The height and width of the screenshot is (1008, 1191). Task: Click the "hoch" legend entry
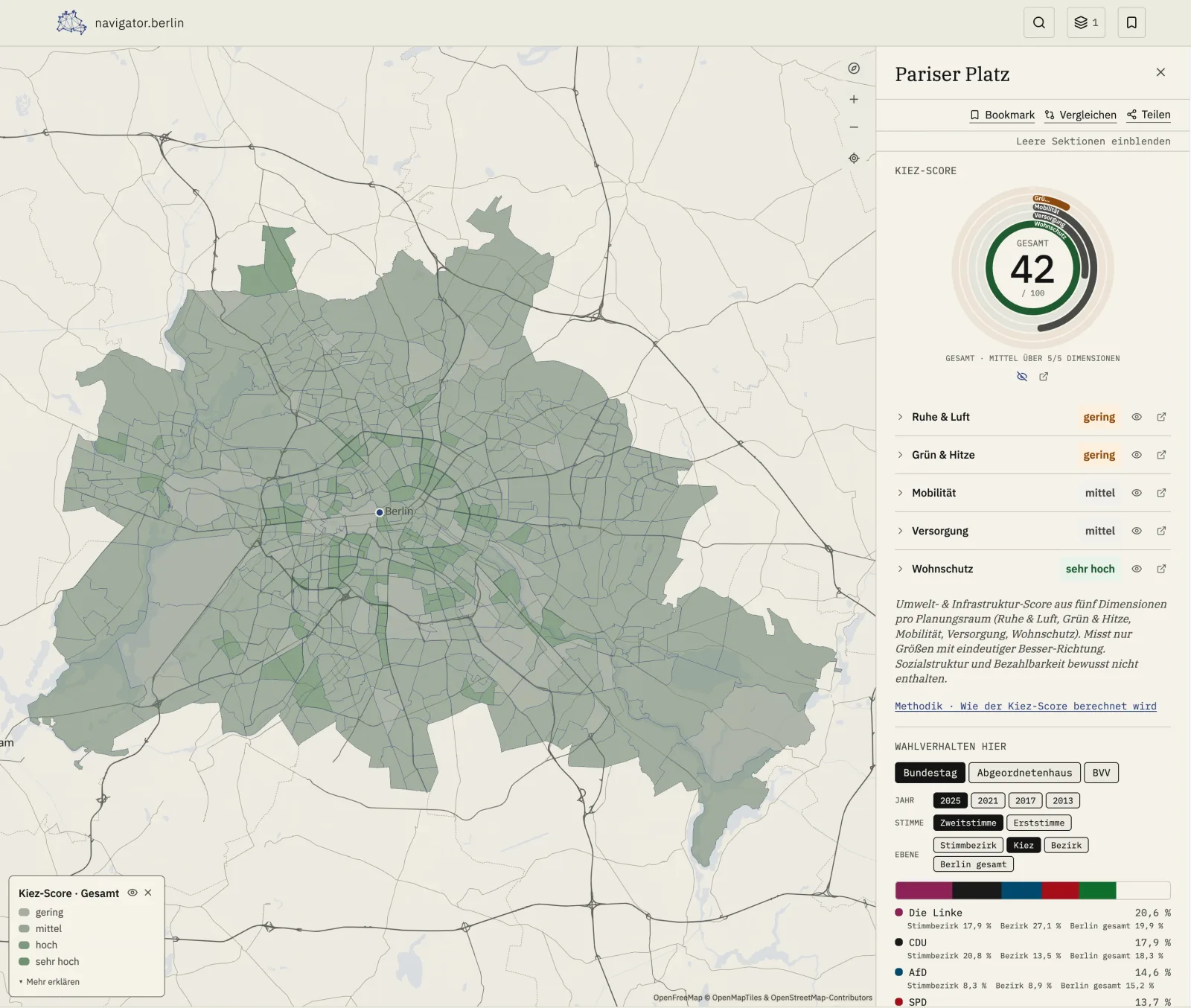tap(37, 945)
